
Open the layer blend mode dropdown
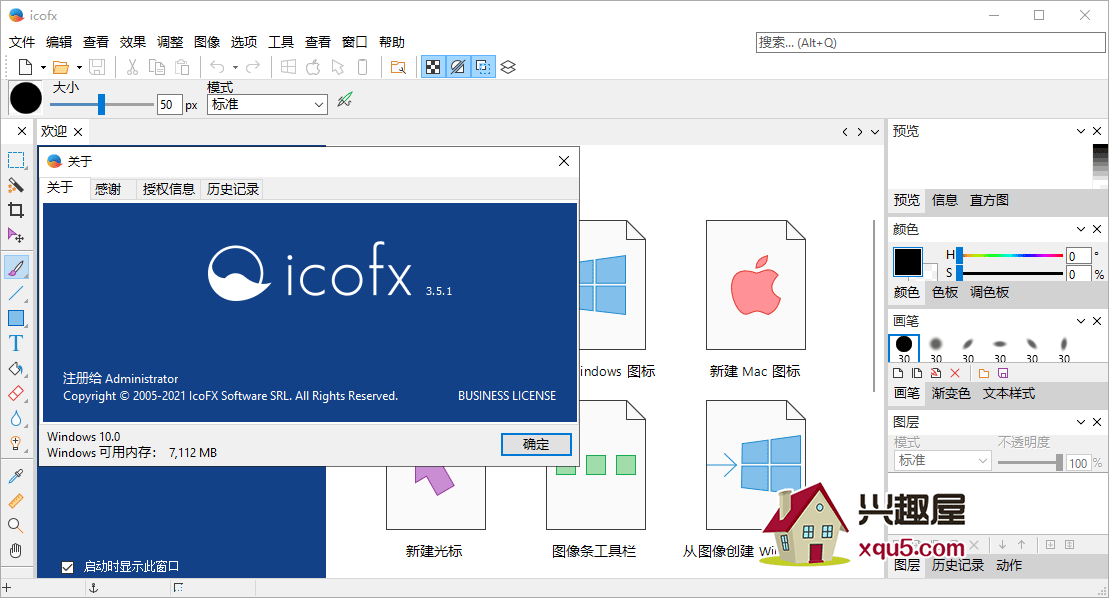(942, 461)
